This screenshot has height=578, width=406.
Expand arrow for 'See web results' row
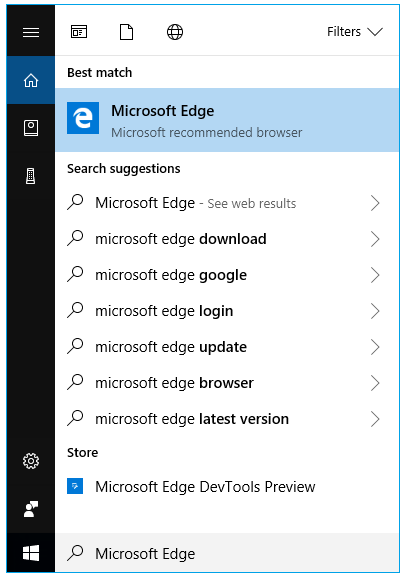tap(375, 203)
